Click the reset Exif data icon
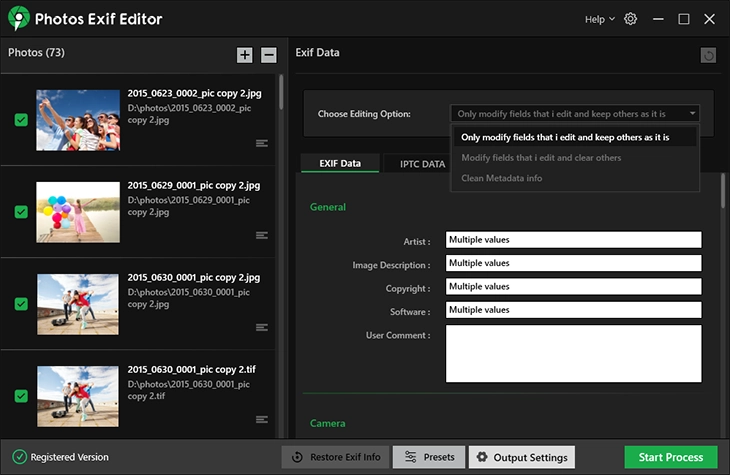The width and height of the screenshot is (730, 475). 708,56
